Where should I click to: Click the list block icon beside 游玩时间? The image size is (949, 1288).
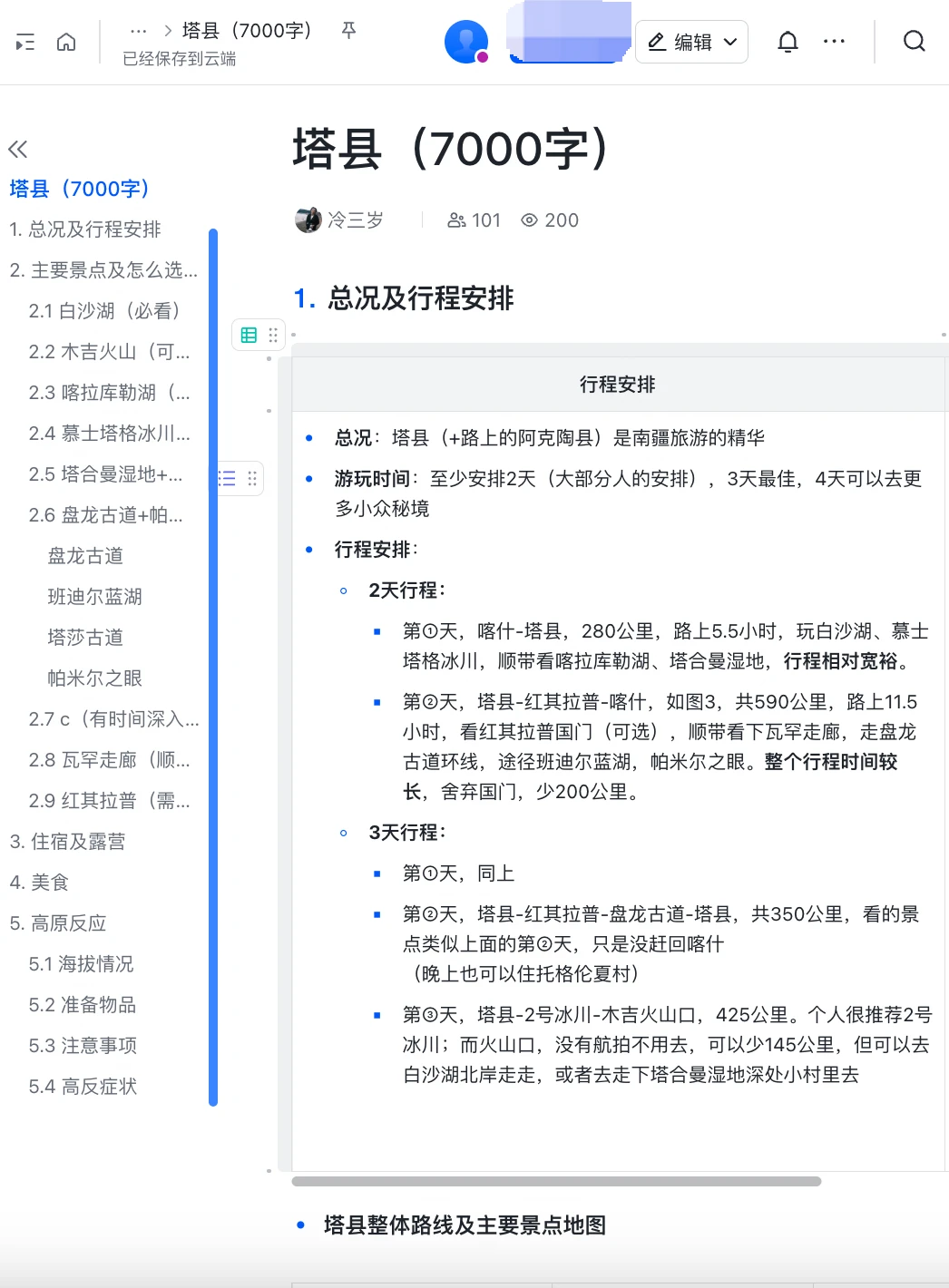click(227, 478)
